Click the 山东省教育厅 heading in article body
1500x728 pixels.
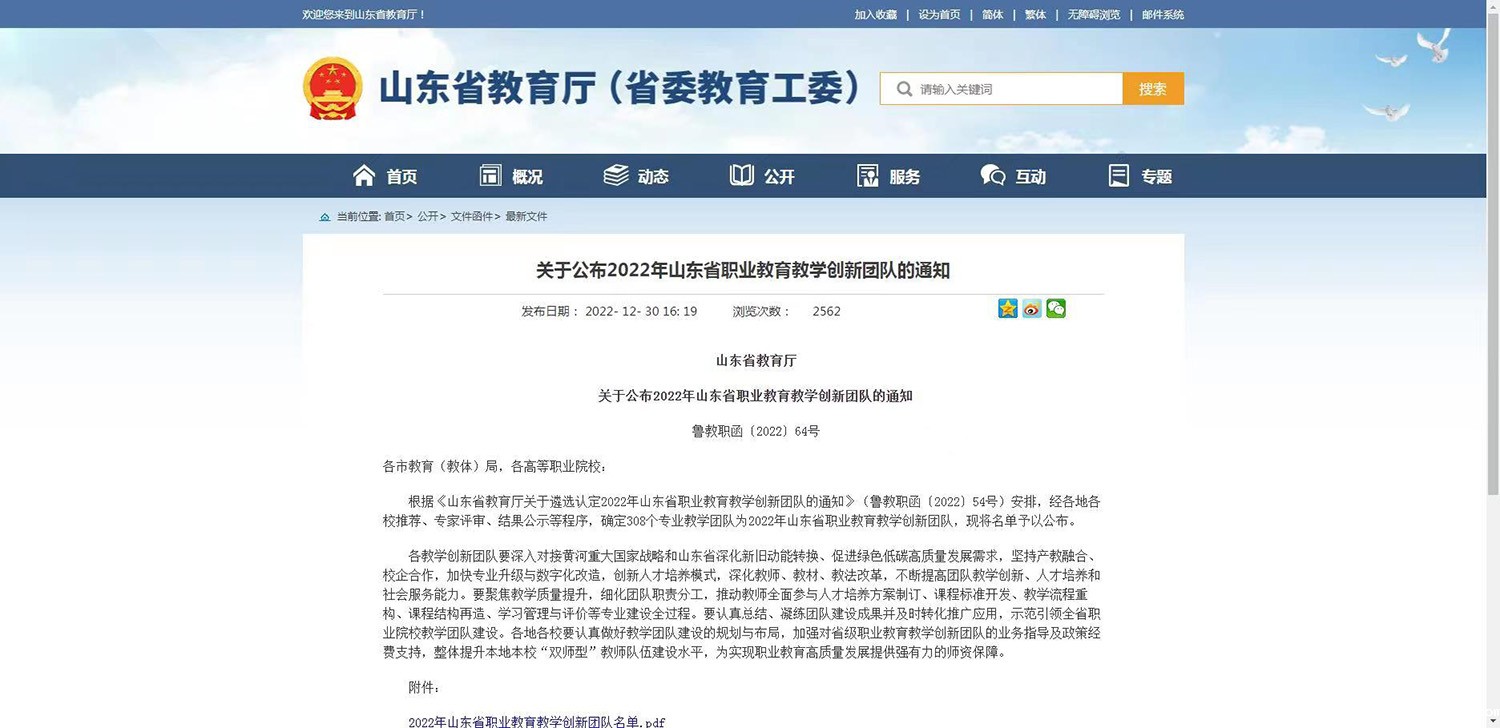[756, 361]
